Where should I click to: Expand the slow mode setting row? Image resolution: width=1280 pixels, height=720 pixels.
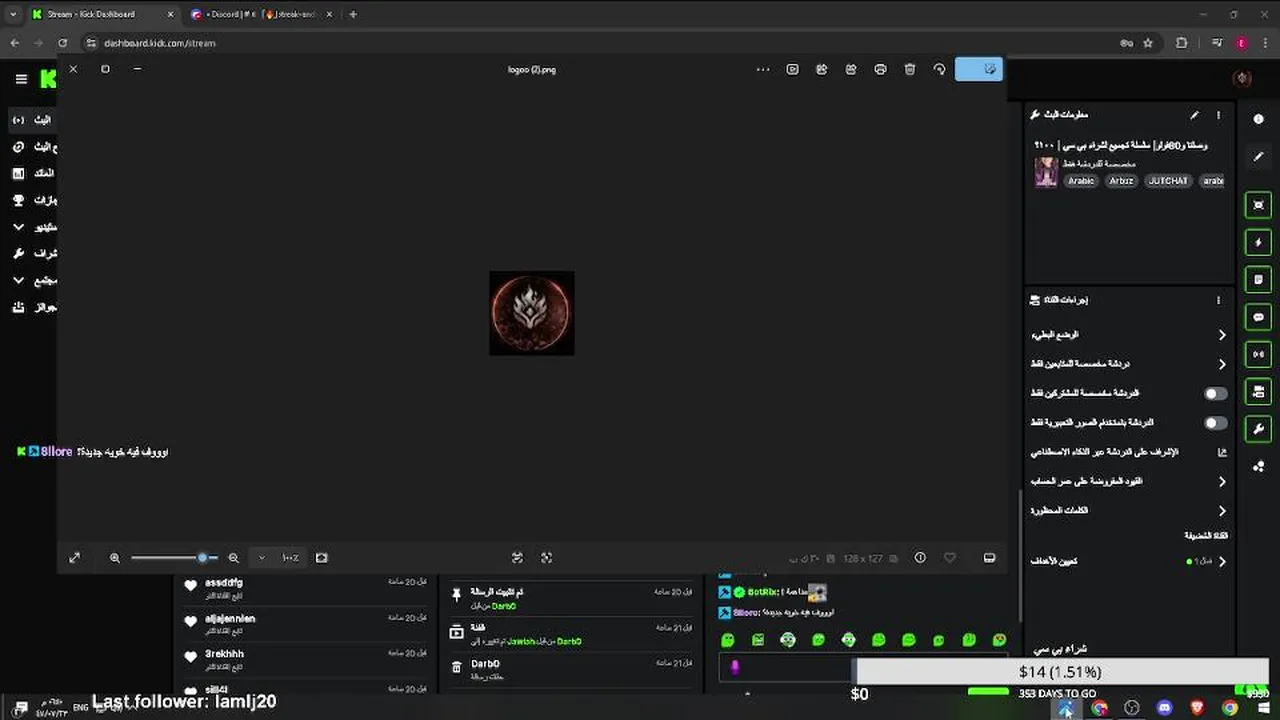(1128, 335)
